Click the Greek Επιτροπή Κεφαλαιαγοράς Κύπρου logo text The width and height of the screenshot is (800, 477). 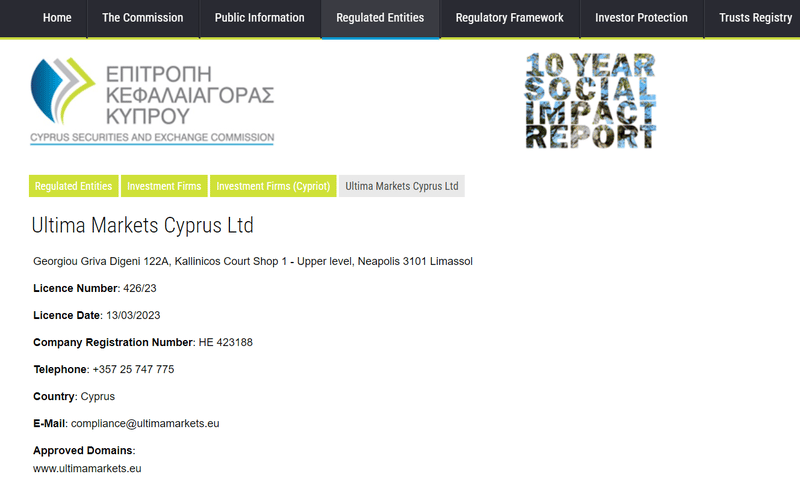190,95
